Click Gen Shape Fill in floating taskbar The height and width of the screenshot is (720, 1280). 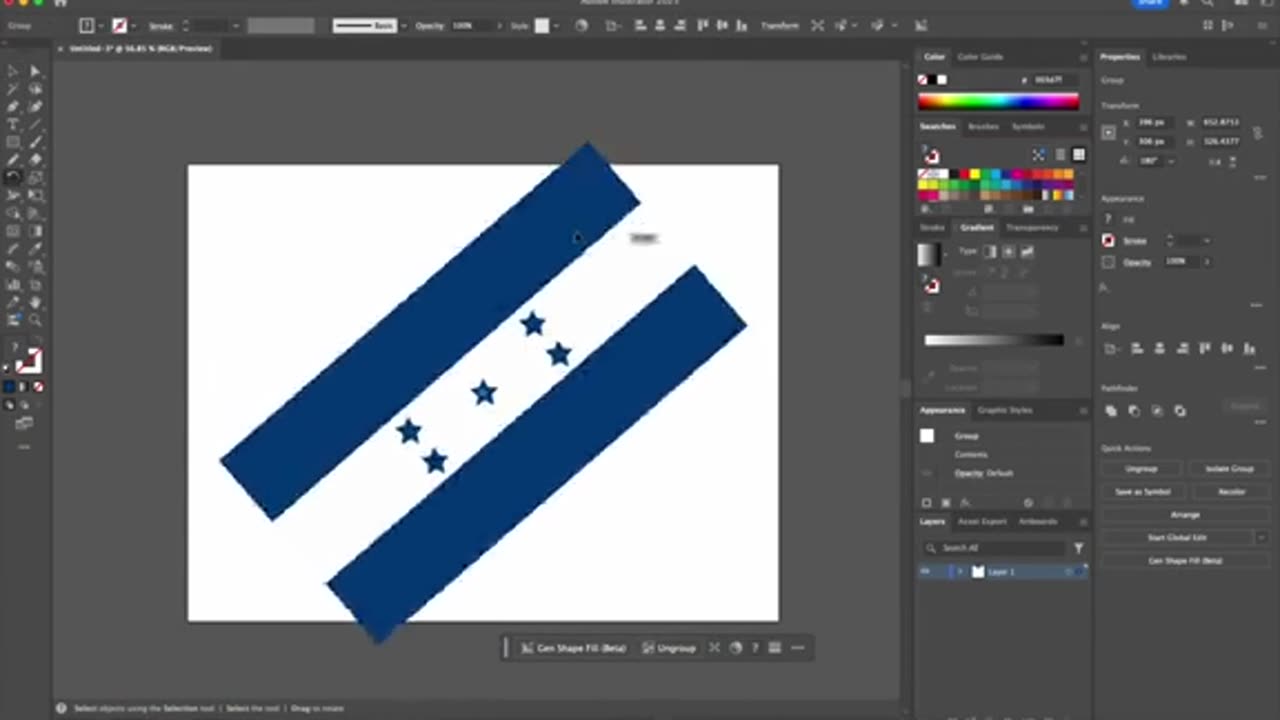[x=573, y=648]
